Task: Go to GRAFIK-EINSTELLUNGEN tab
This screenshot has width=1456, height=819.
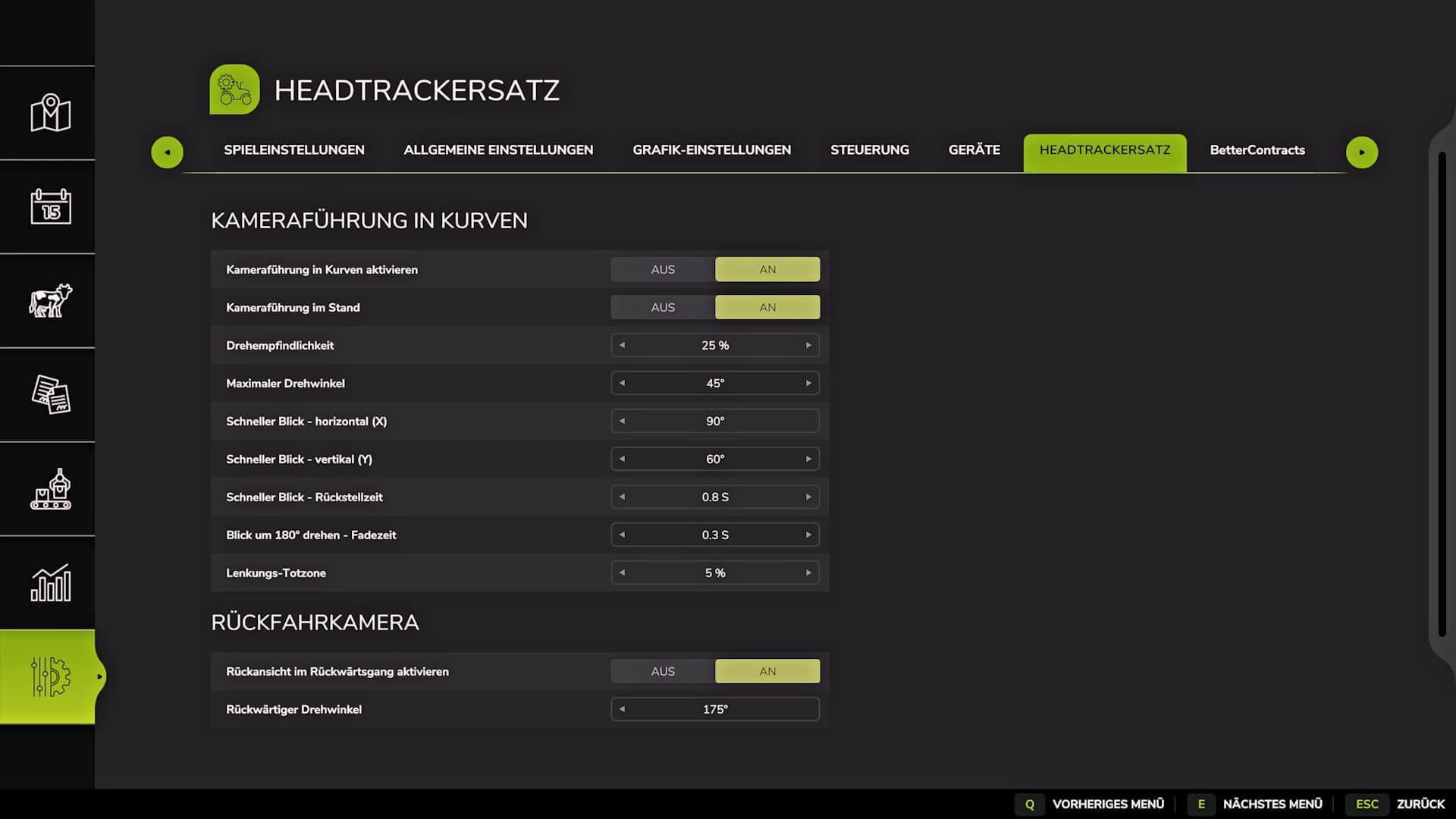Action: coord(711,150)
